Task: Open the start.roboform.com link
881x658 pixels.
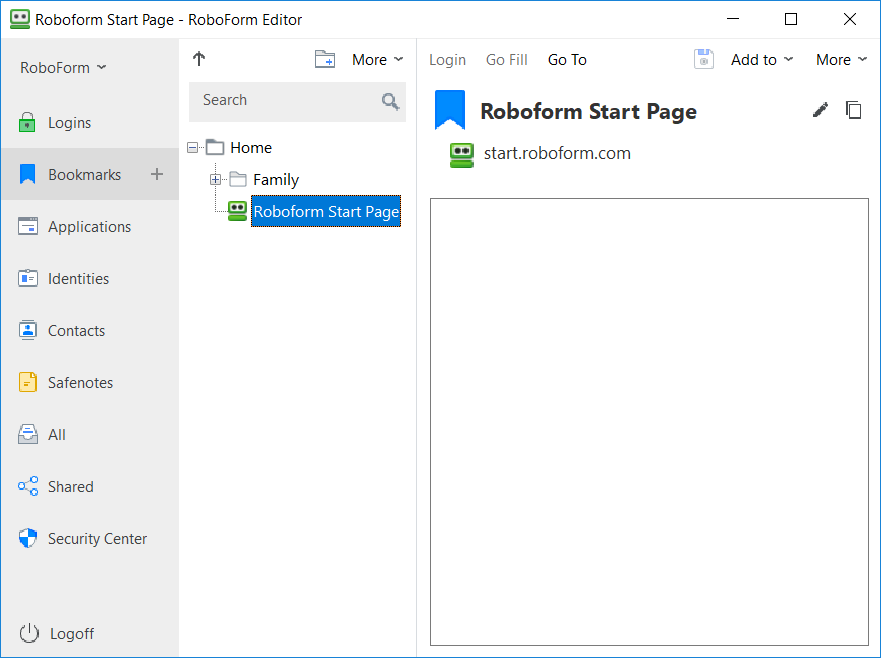Action: coord(557,153)
